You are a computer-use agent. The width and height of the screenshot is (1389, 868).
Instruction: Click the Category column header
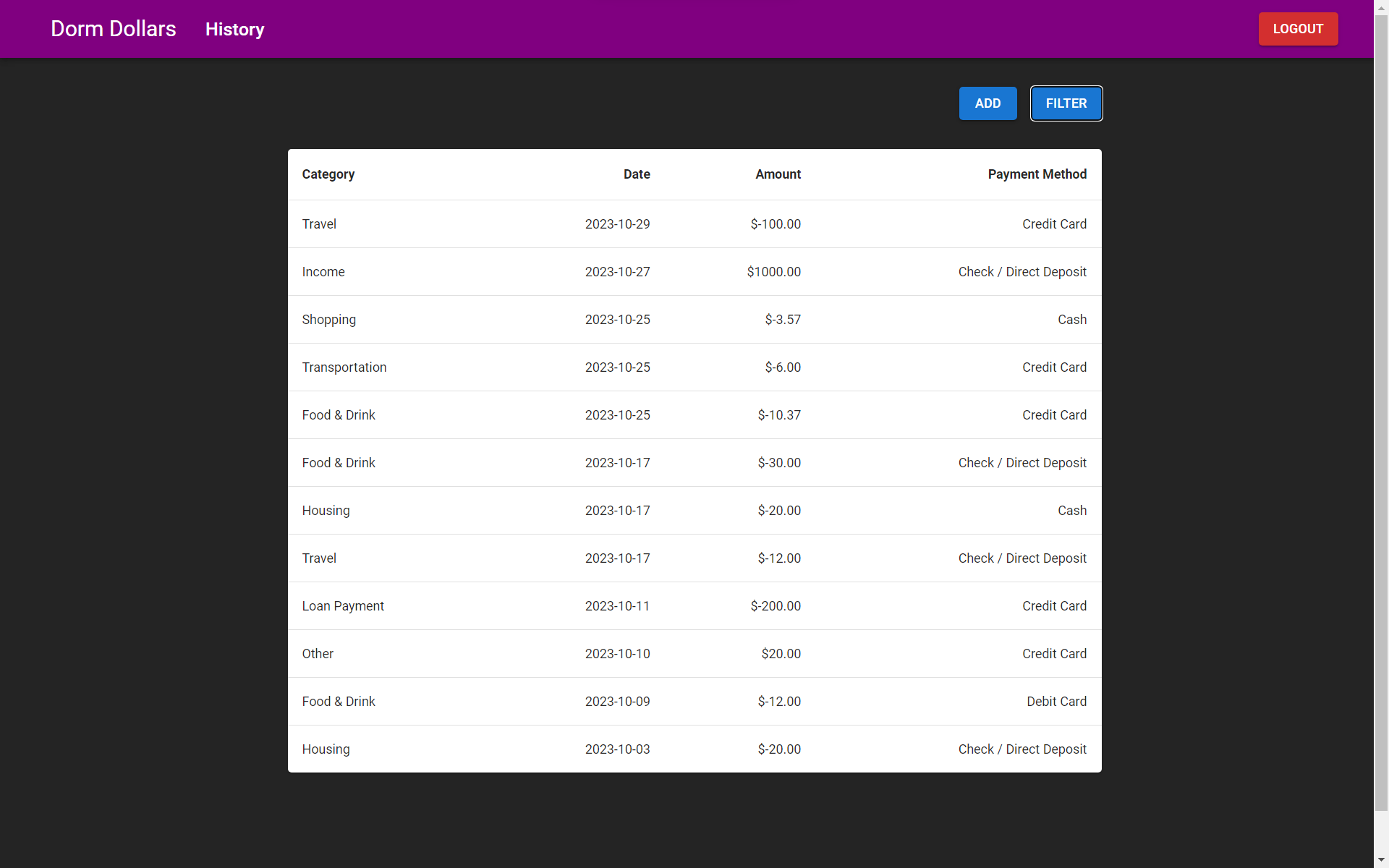[328, 174]
